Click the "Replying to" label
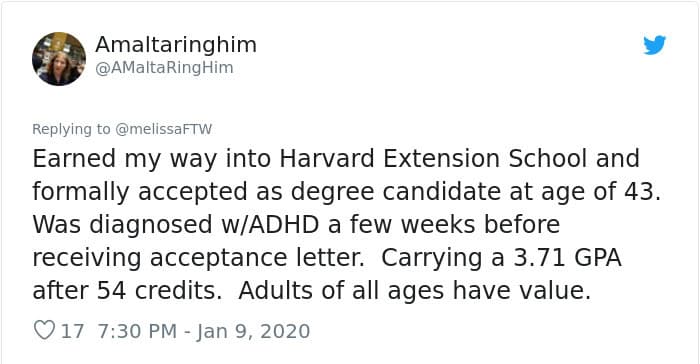 pos(71,129)
